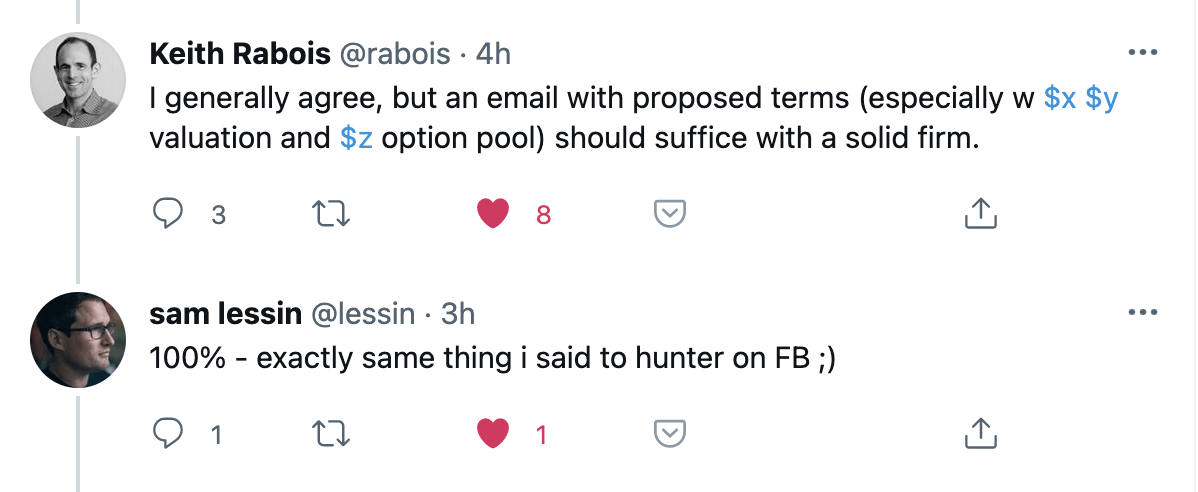Open the @lessin handle link

coord(366,313)
